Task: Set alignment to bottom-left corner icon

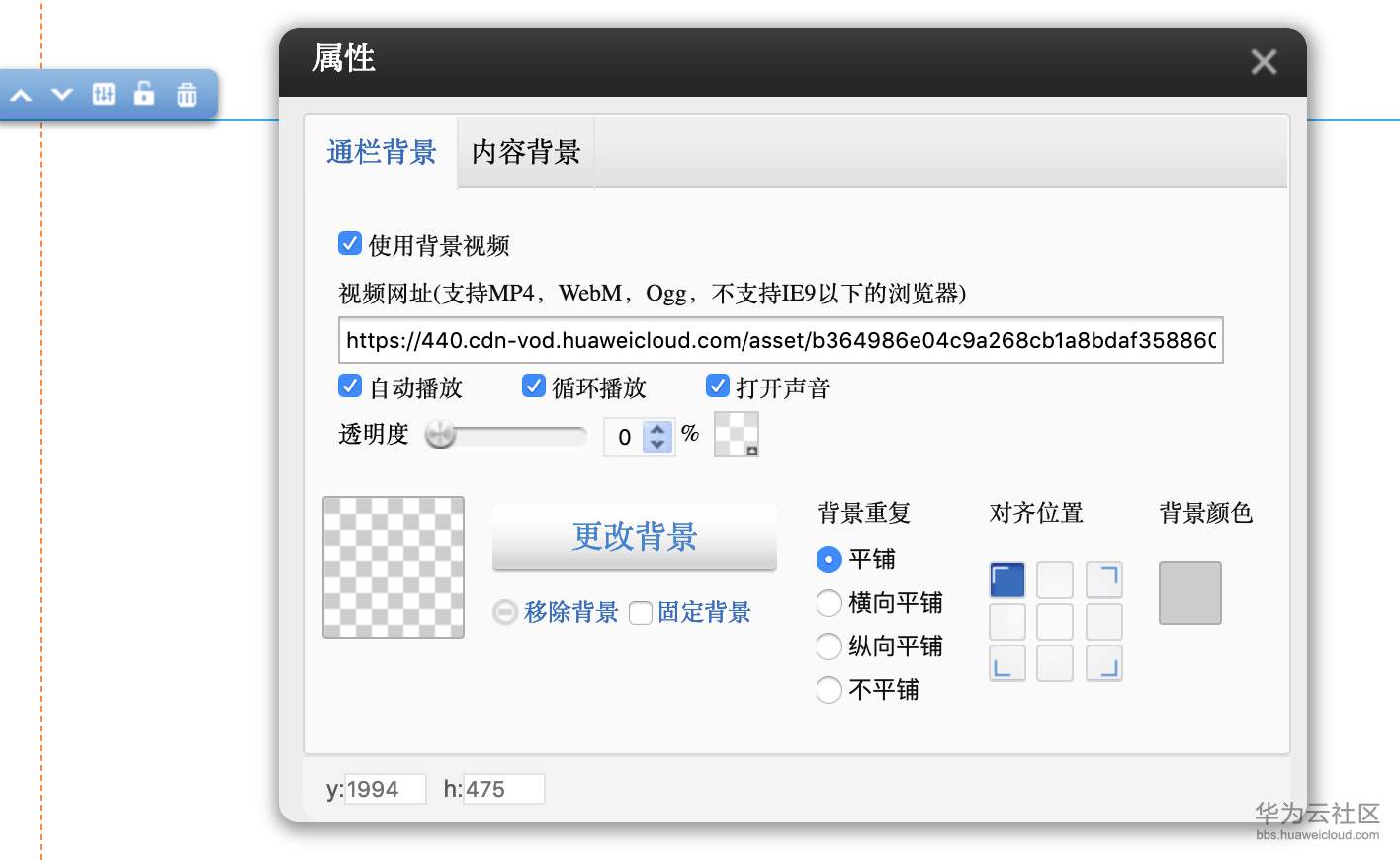Action: 1007,663
